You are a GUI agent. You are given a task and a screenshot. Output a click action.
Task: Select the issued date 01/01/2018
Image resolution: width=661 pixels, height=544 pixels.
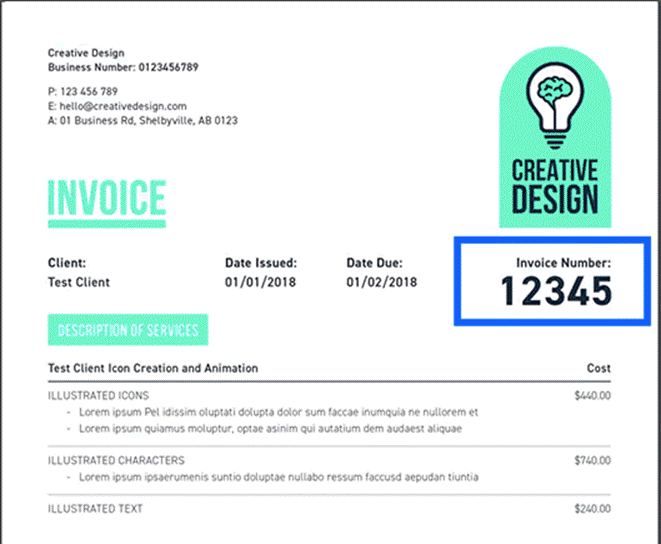[260, 282]
